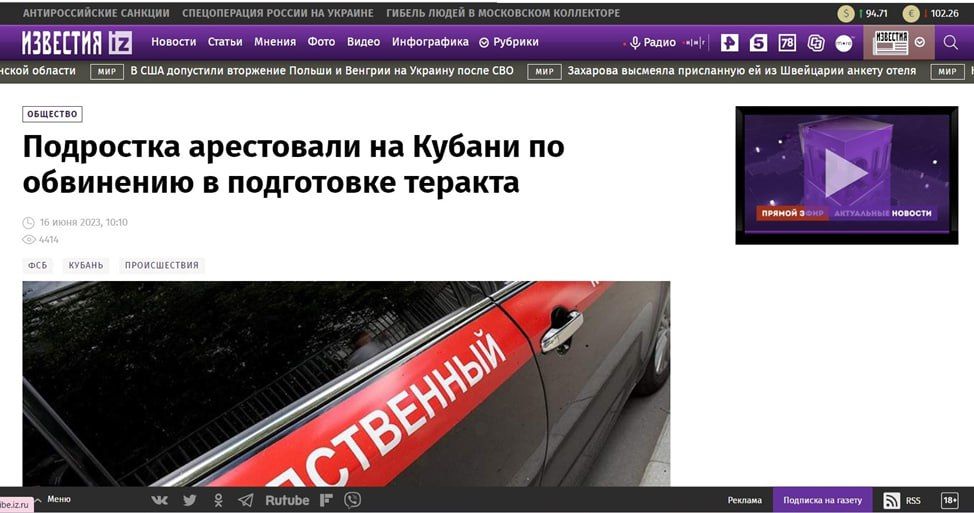
Task: Open the Flipboard F icon
Action: [x=326, y=500]
